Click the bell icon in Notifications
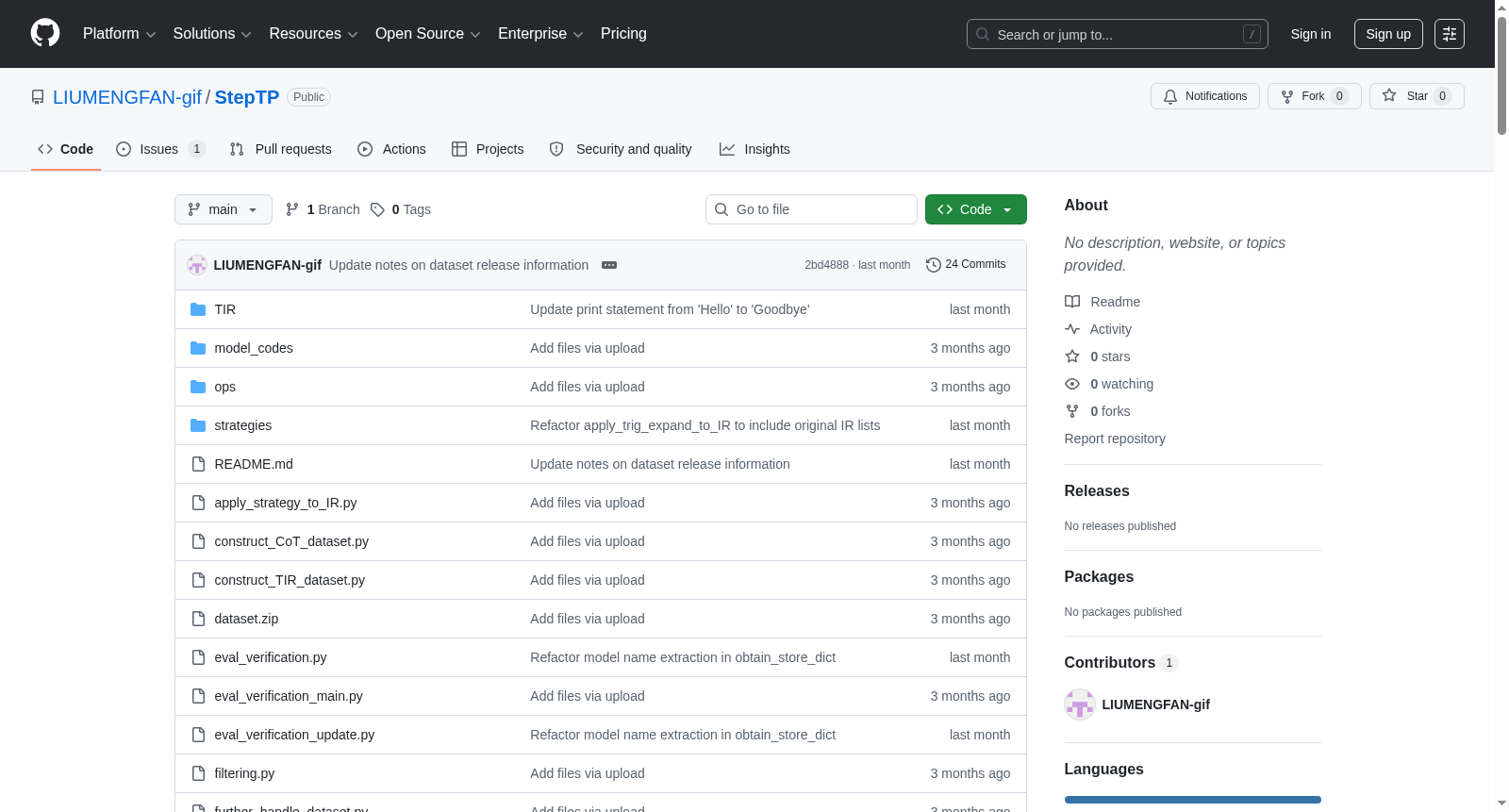 (x=1170, y=96)
